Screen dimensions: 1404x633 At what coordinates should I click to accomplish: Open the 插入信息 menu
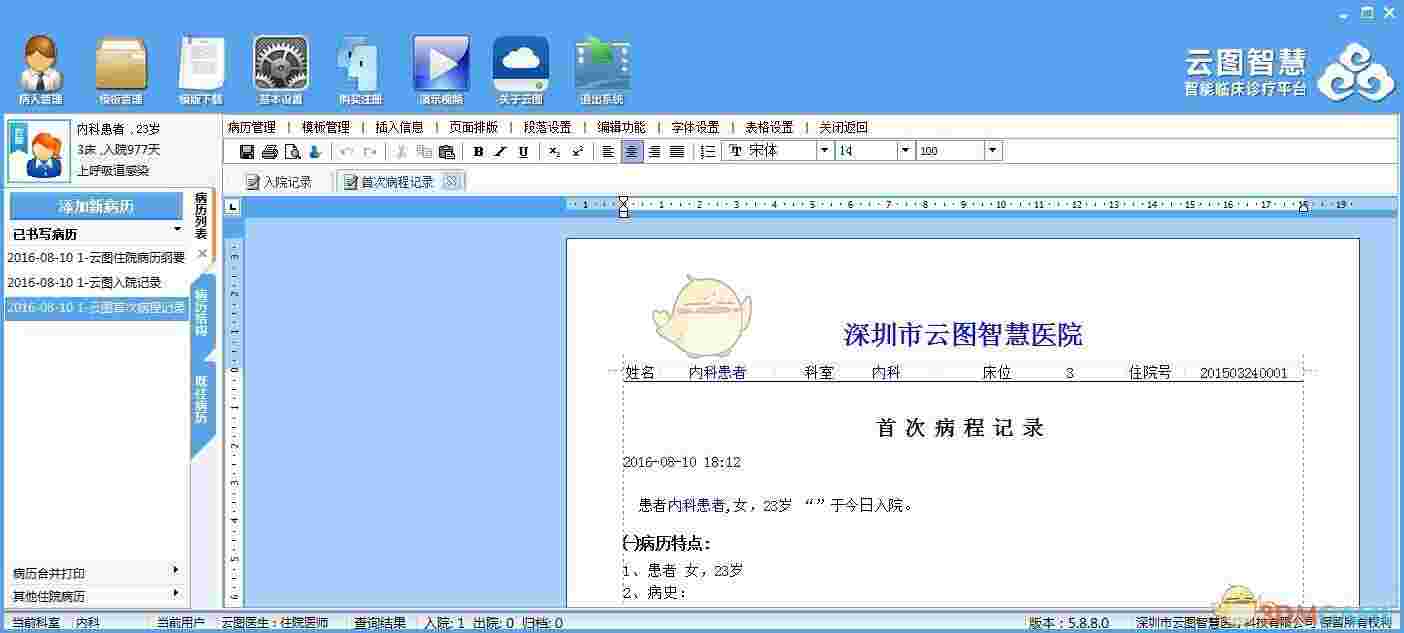[x=399, y=127]
